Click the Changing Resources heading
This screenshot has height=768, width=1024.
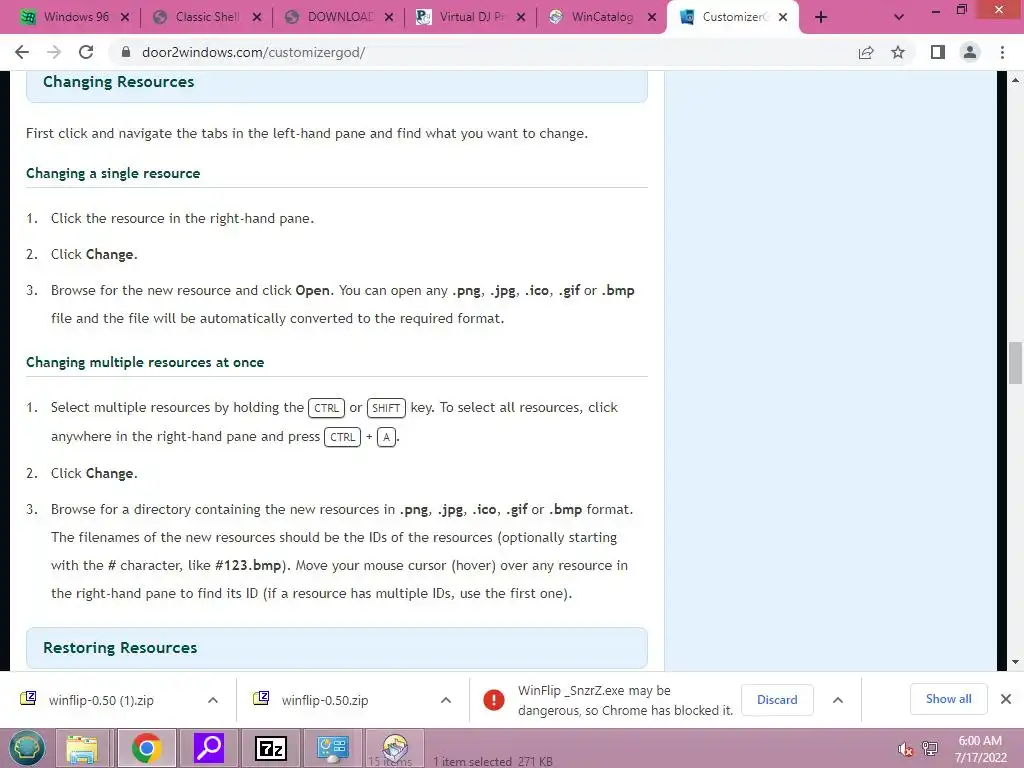point(118,82)
